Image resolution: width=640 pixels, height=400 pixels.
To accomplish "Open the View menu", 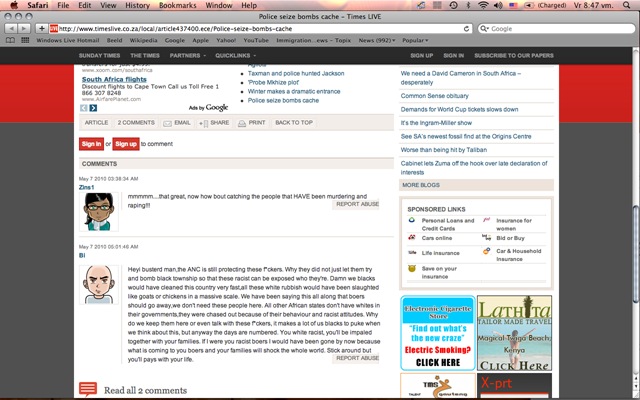I will tap(108, 5).
